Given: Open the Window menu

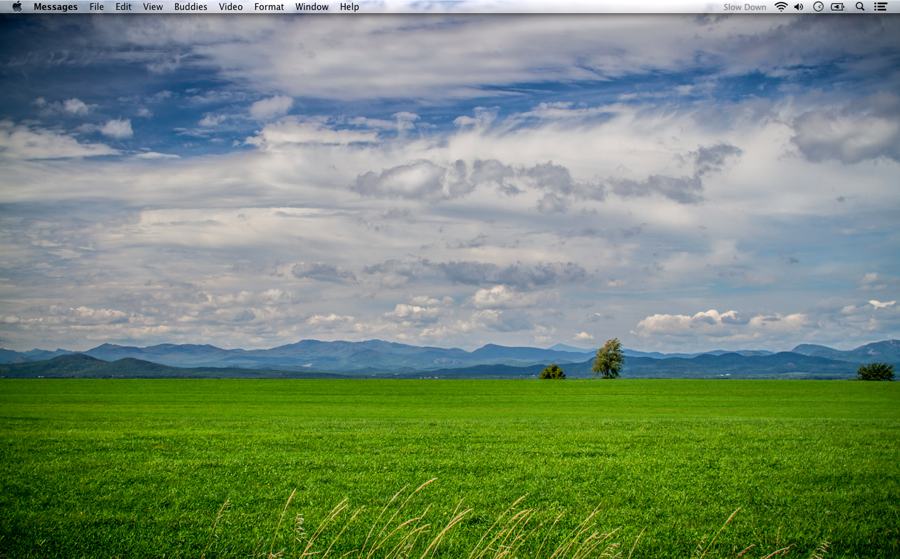Looking at the screenshot, I should tap(312, 7).
